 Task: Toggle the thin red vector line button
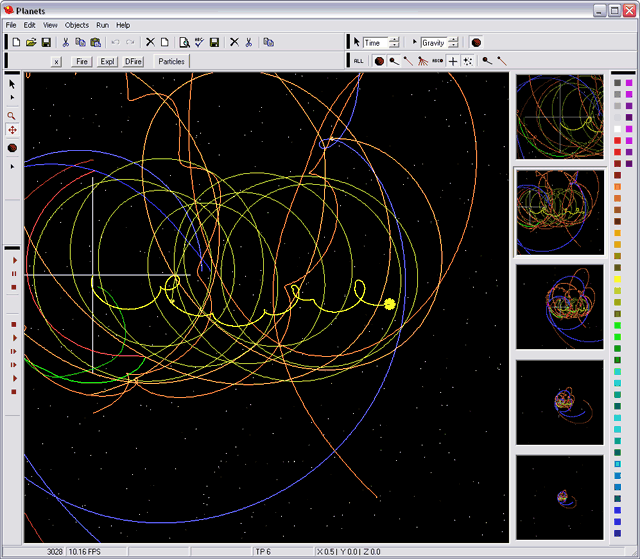click(x=408, y=61)
